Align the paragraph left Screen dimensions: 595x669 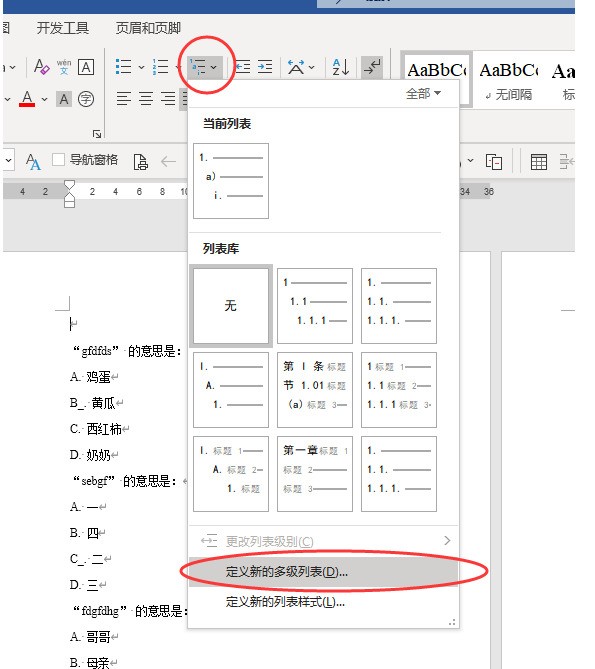[124, 99]
